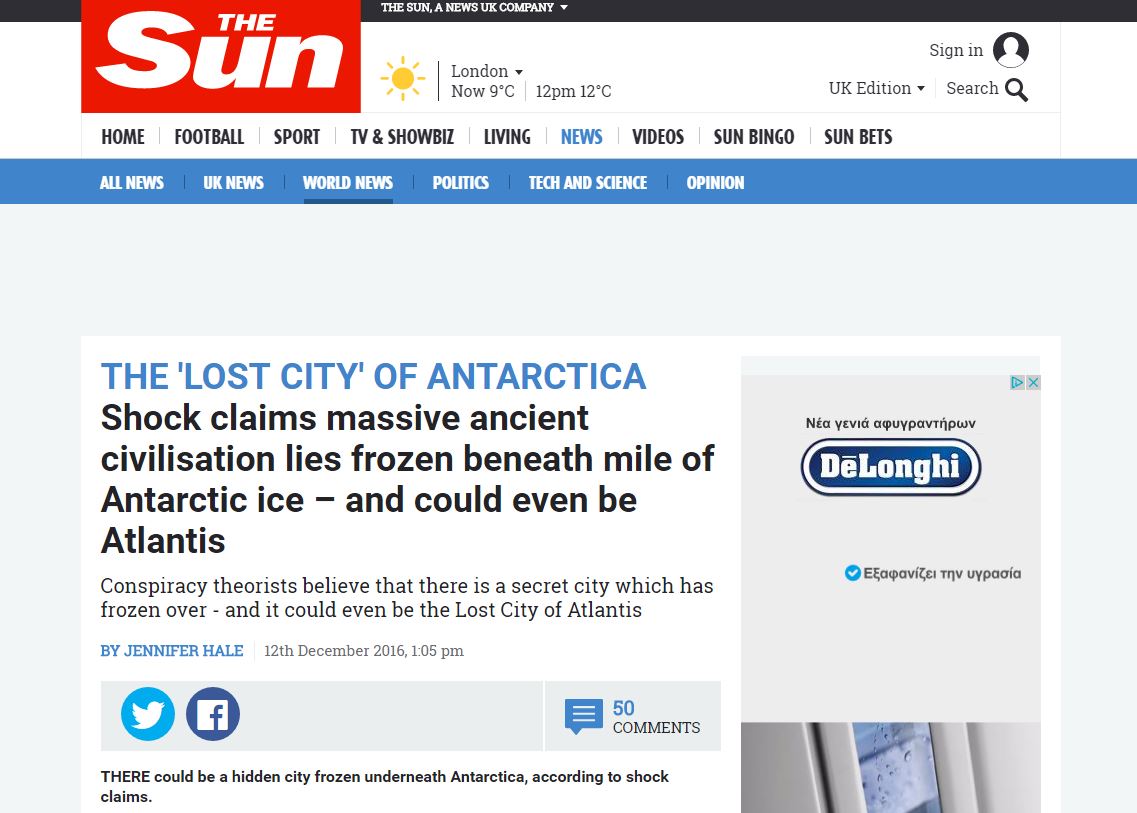Open author Jennifer Hale's link
The image size is (1137, 813).
(x=172, y=651)
